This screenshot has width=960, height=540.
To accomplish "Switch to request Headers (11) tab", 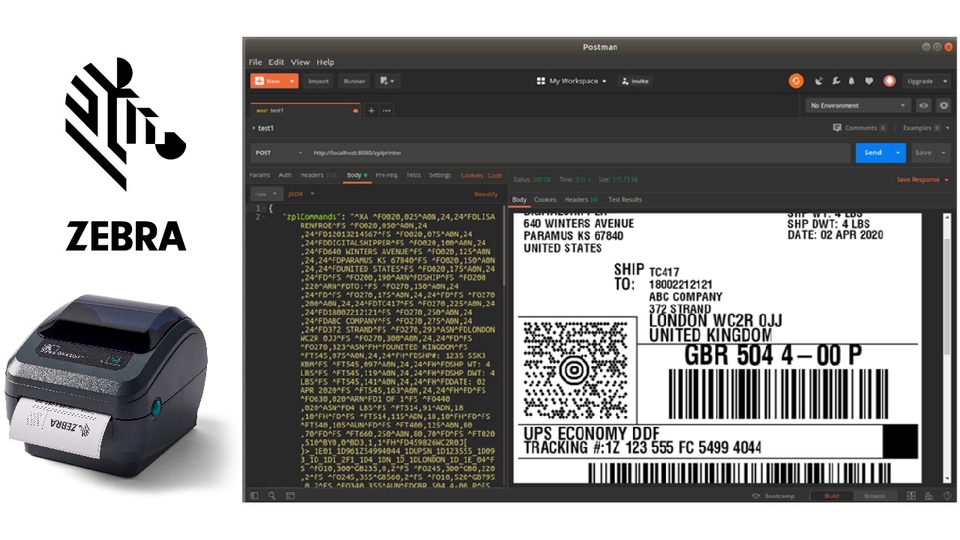I will (x=318, y=175).
